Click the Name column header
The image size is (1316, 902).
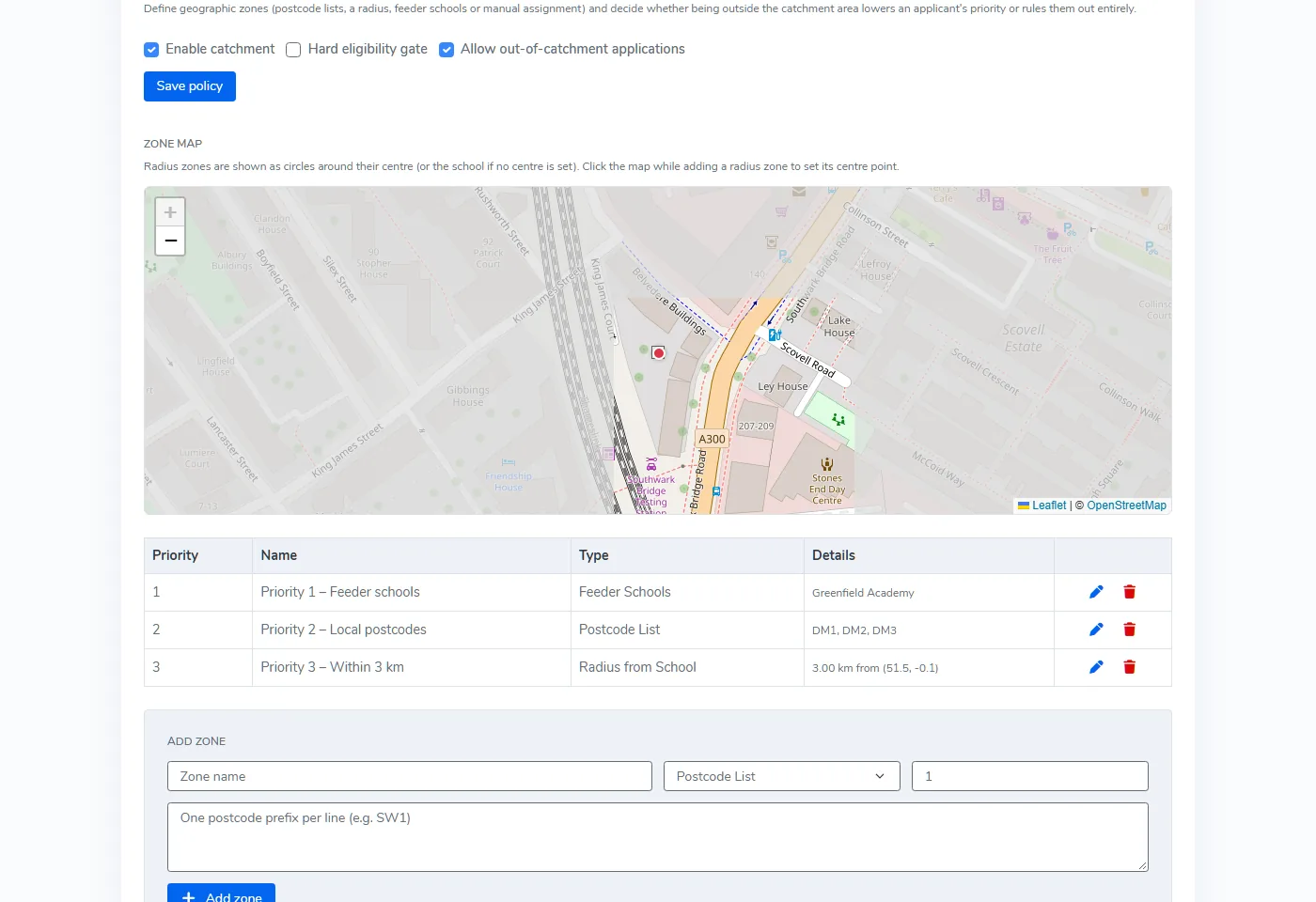coord(412,555)
